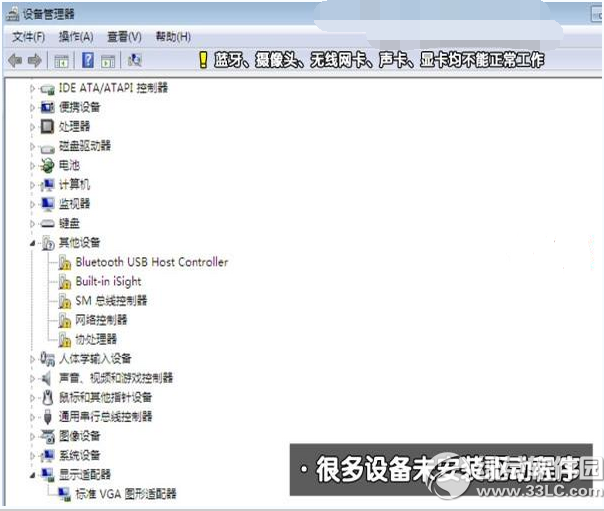The image size is (604, 511).
Task: Click the scan for hardware changes icon
Action: click(x=134, y=60)
